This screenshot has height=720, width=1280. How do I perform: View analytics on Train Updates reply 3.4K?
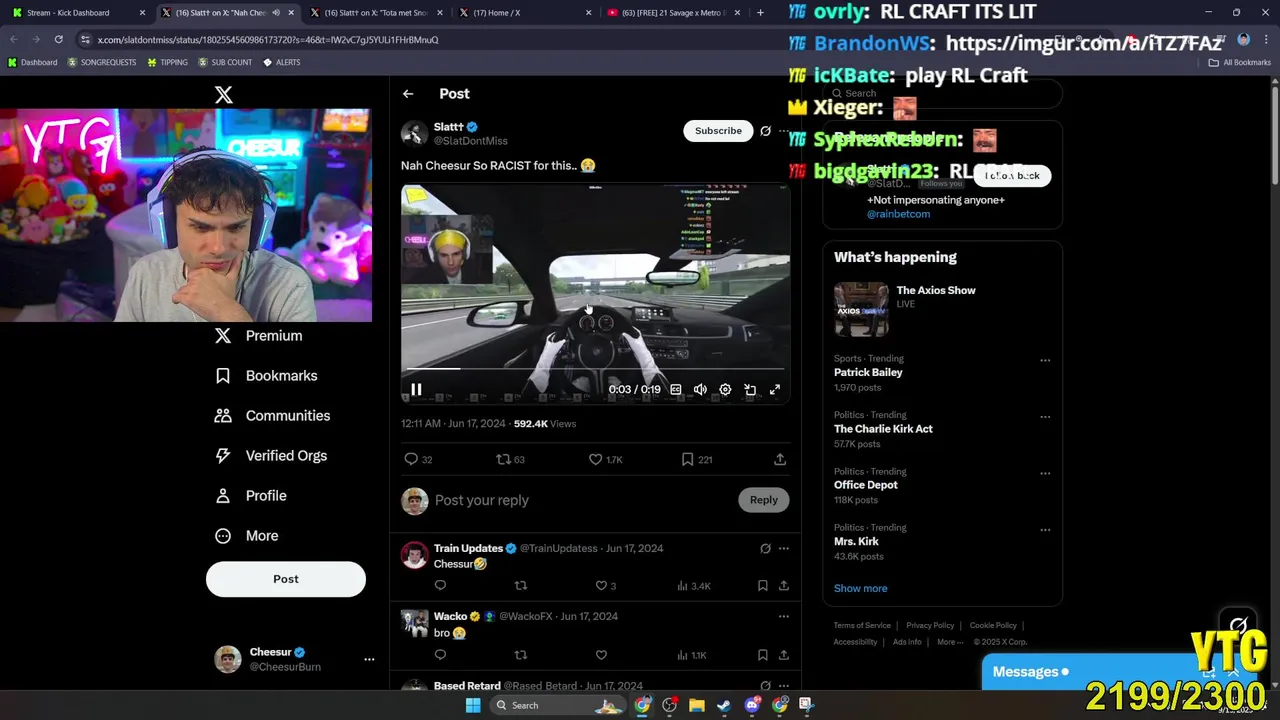pyautogui.click(x=694, y=586)
